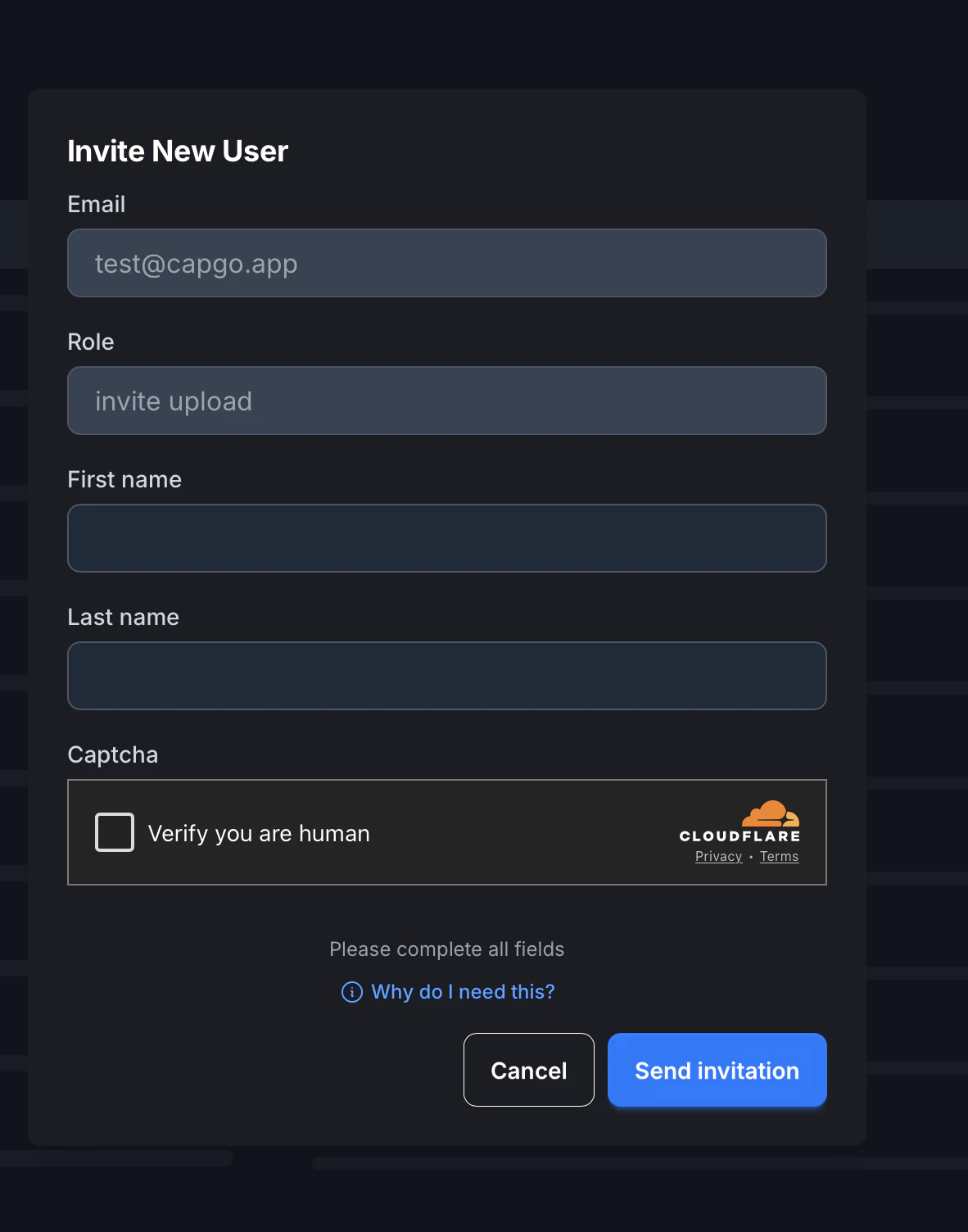The height and width of the screenshot is (1232, 968).
Task: Click the 'Invite New User' title
Action: pos(178,151)
